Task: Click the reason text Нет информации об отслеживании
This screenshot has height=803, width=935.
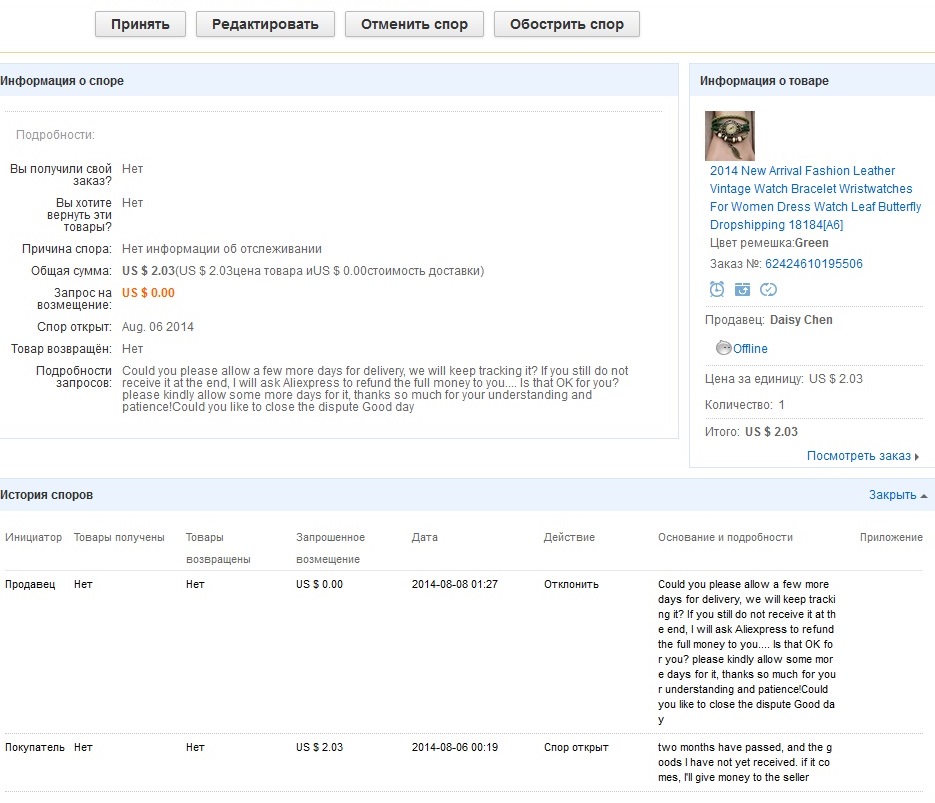Action: (x=222, y=249)
